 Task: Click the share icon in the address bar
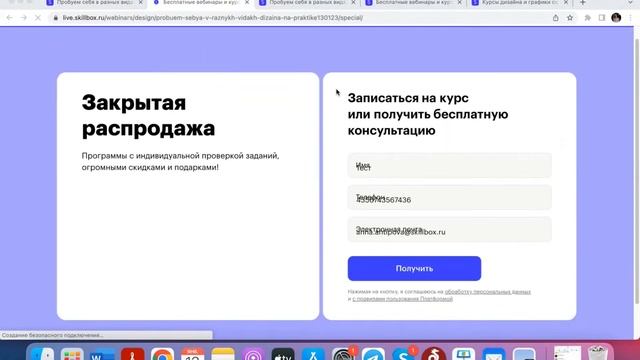pyautogui.click(x=556, y=18)
